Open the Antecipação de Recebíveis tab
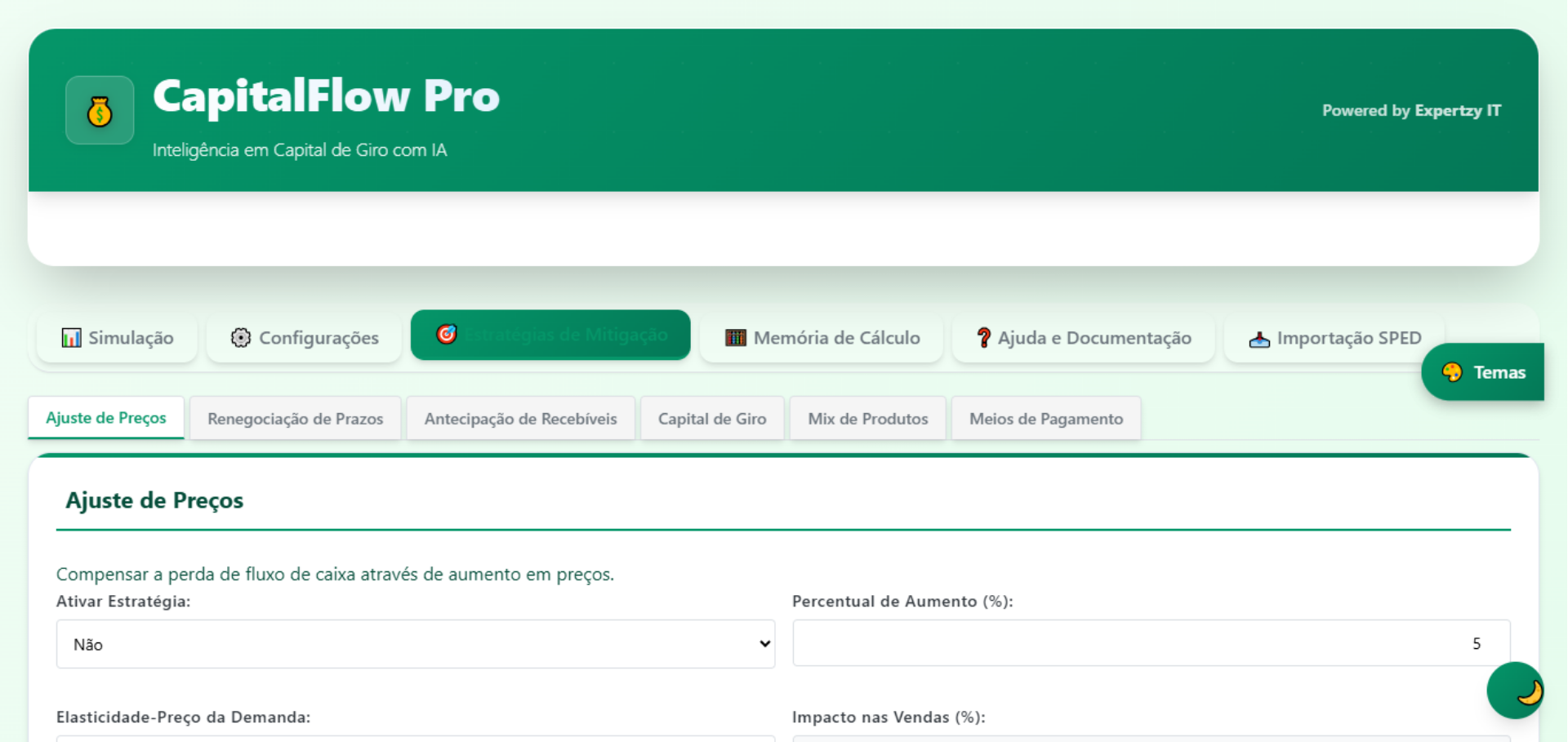The width and height of the screenshot is (1568, 742). pyautogui.click(x=520, y=419)
